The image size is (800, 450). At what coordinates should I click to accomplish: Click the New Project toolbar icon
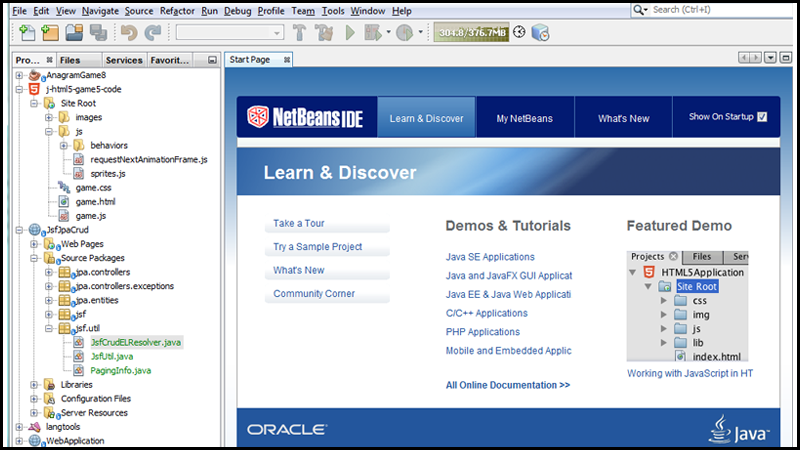click(50, 33)
